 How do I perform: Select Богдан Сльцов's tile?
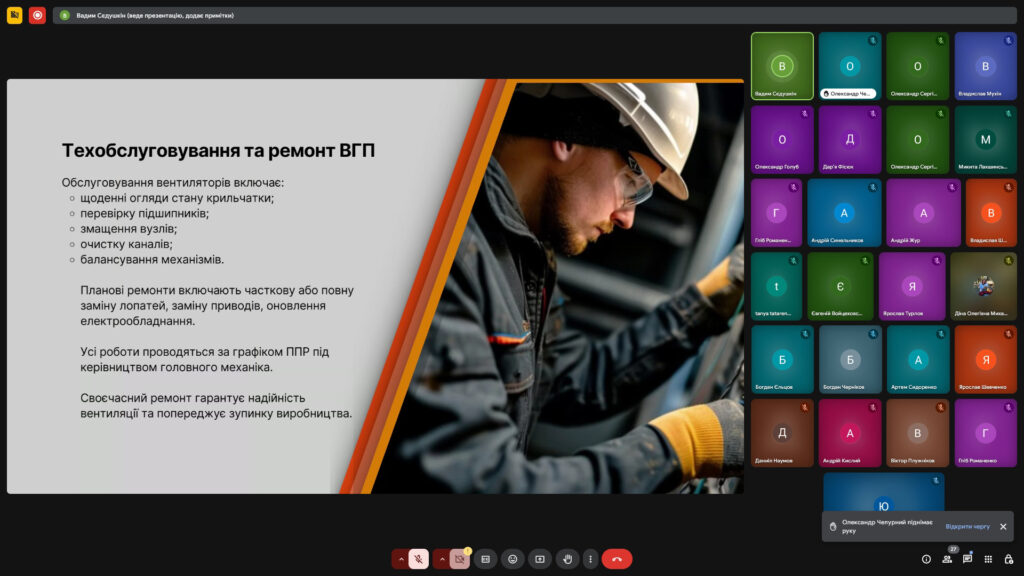point(782,360)
